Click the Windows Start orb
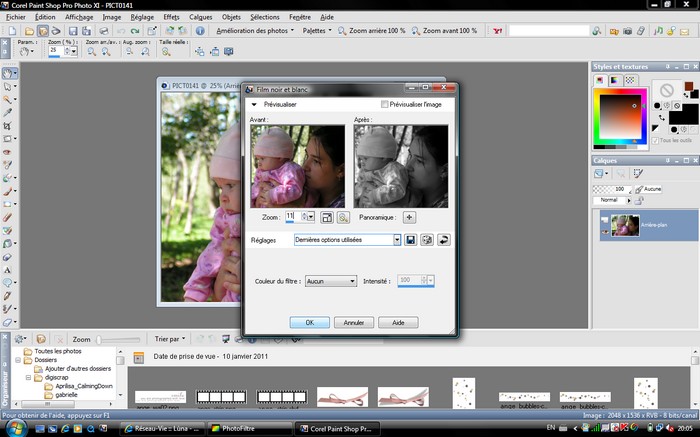The width and height of the screenshot is (700, 437). [x=16, y=428]
